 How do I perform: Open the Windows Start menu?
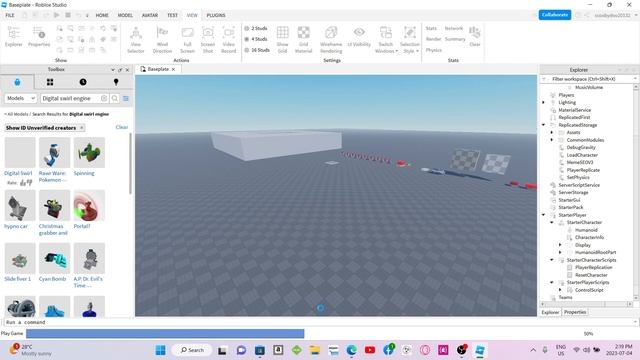tap(161, 350)
